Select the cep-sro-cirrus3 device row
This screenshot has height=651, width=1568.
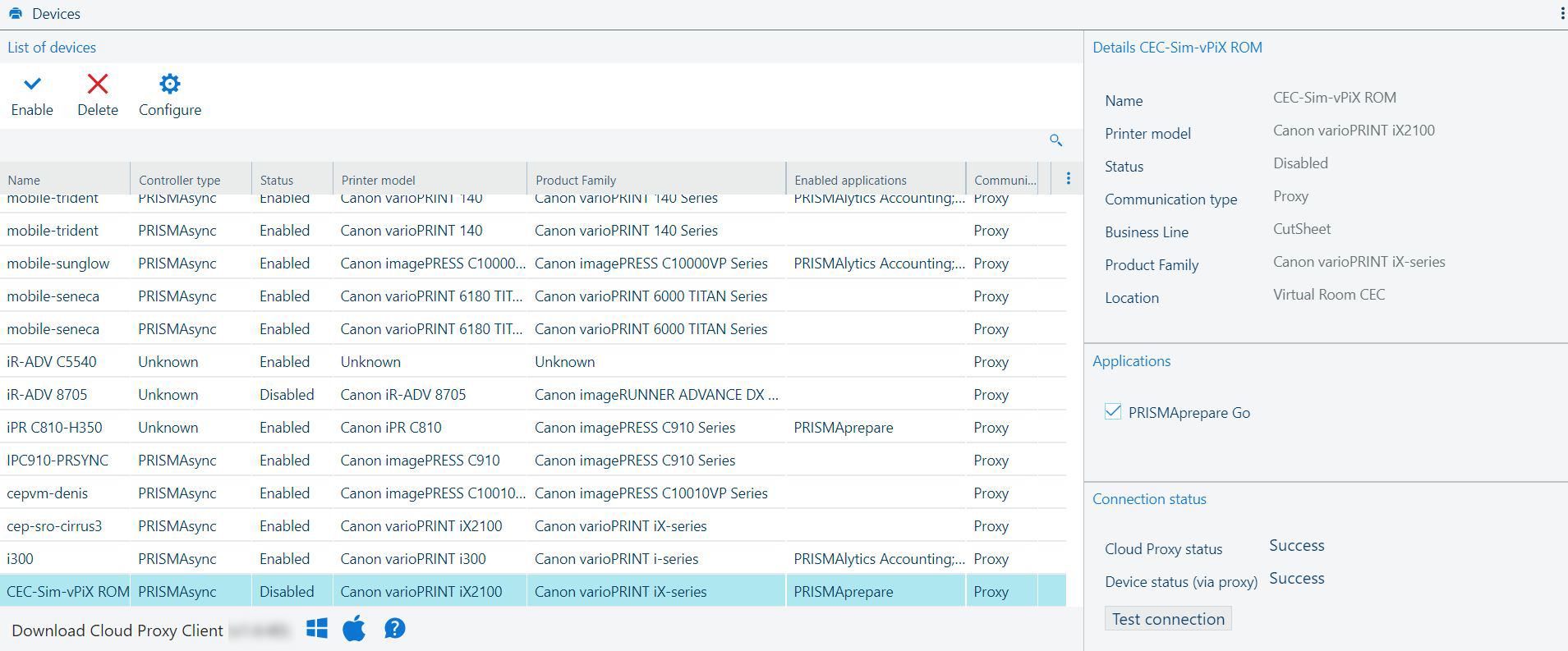tap(533, 526)
